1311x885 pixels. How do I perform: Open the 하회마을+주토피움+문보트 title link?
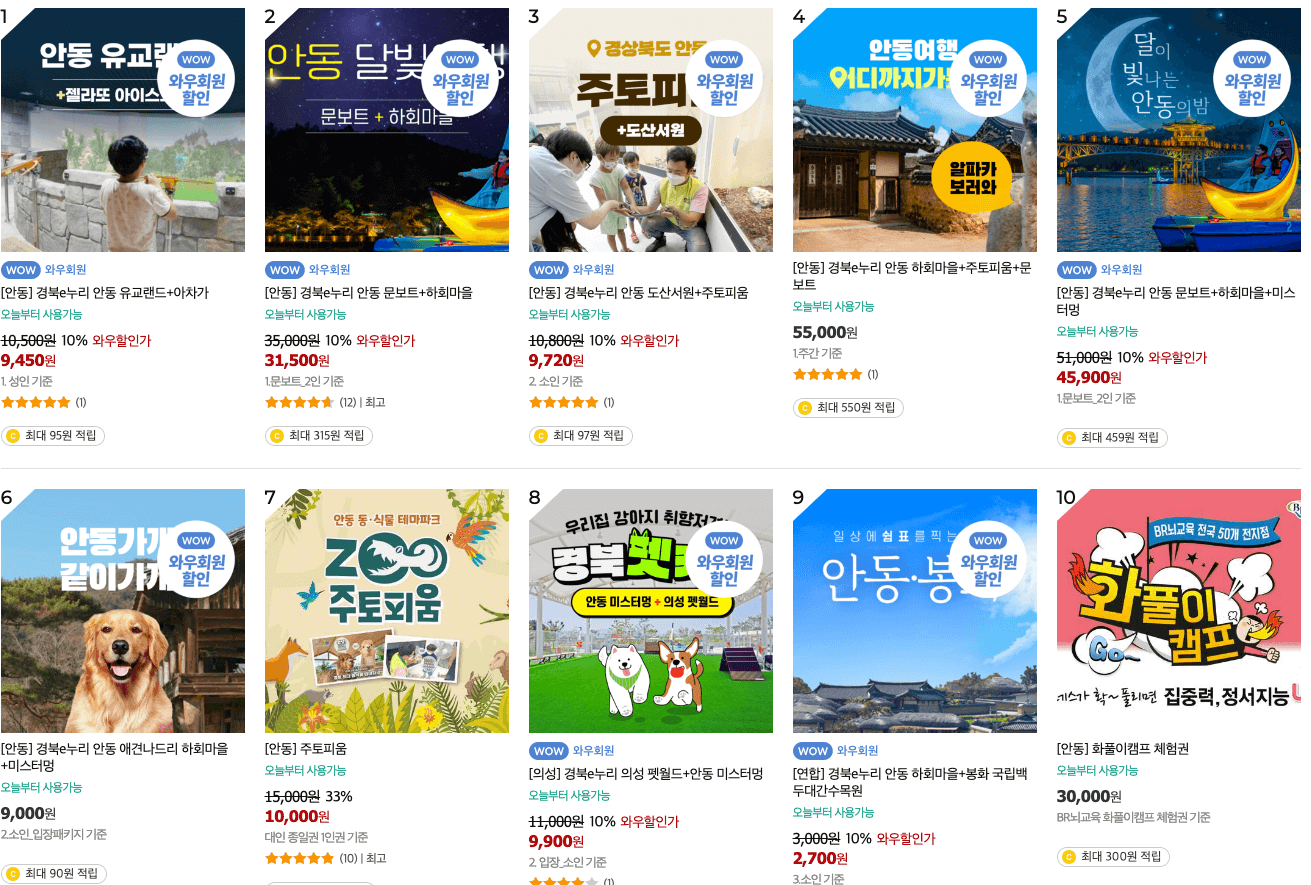[911, 276]
